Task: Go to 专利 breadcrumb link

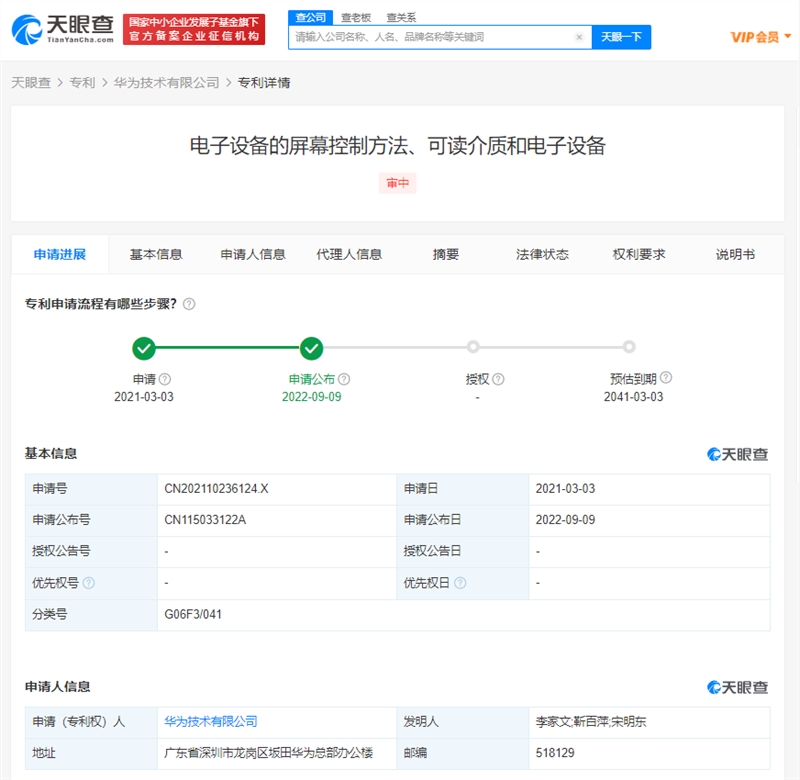Action: (x=82, y=83)
